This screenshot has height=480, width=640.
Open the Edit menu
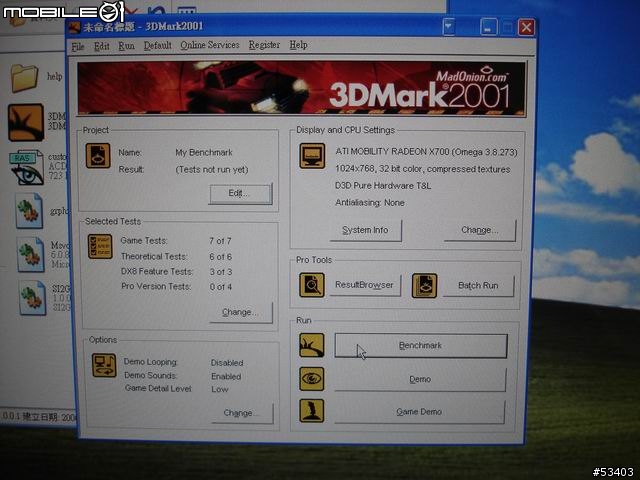(x=102, y=47)
